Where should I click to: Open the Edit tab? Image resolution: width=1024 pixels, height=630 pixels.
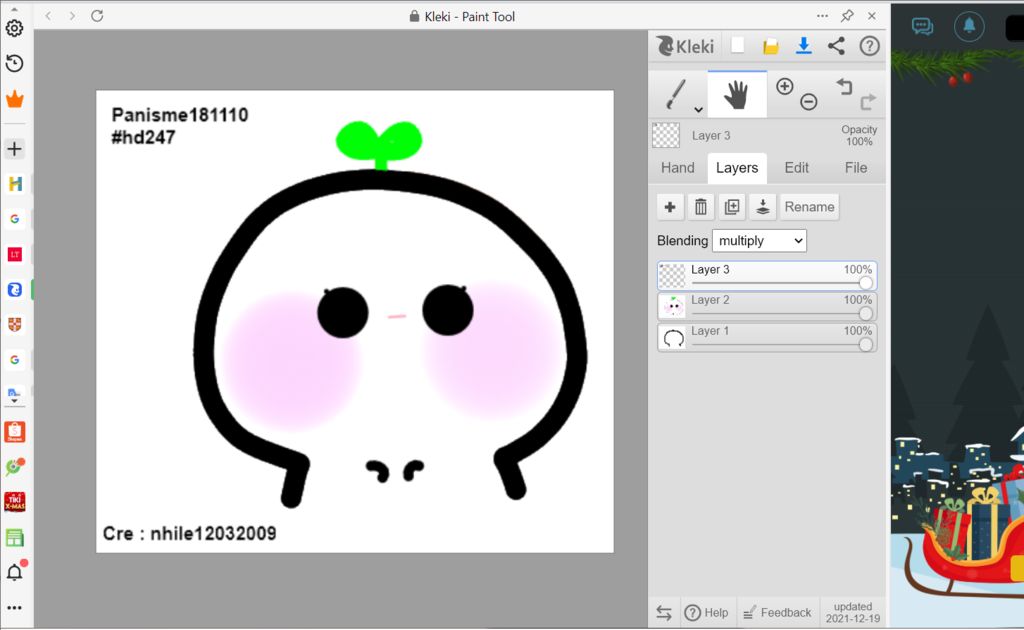point(797,168)
